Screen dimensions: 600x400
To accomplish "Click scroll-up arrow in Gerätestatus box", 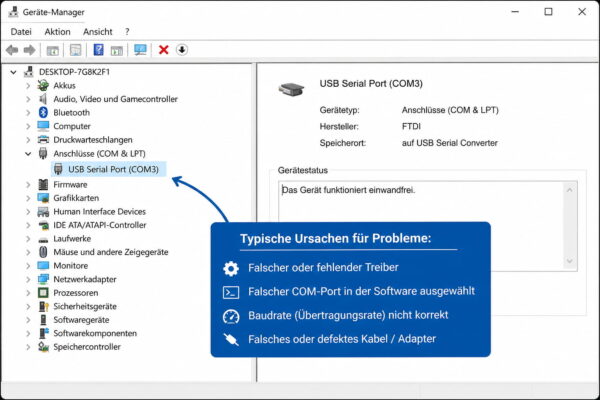I will tap(569, 190).
